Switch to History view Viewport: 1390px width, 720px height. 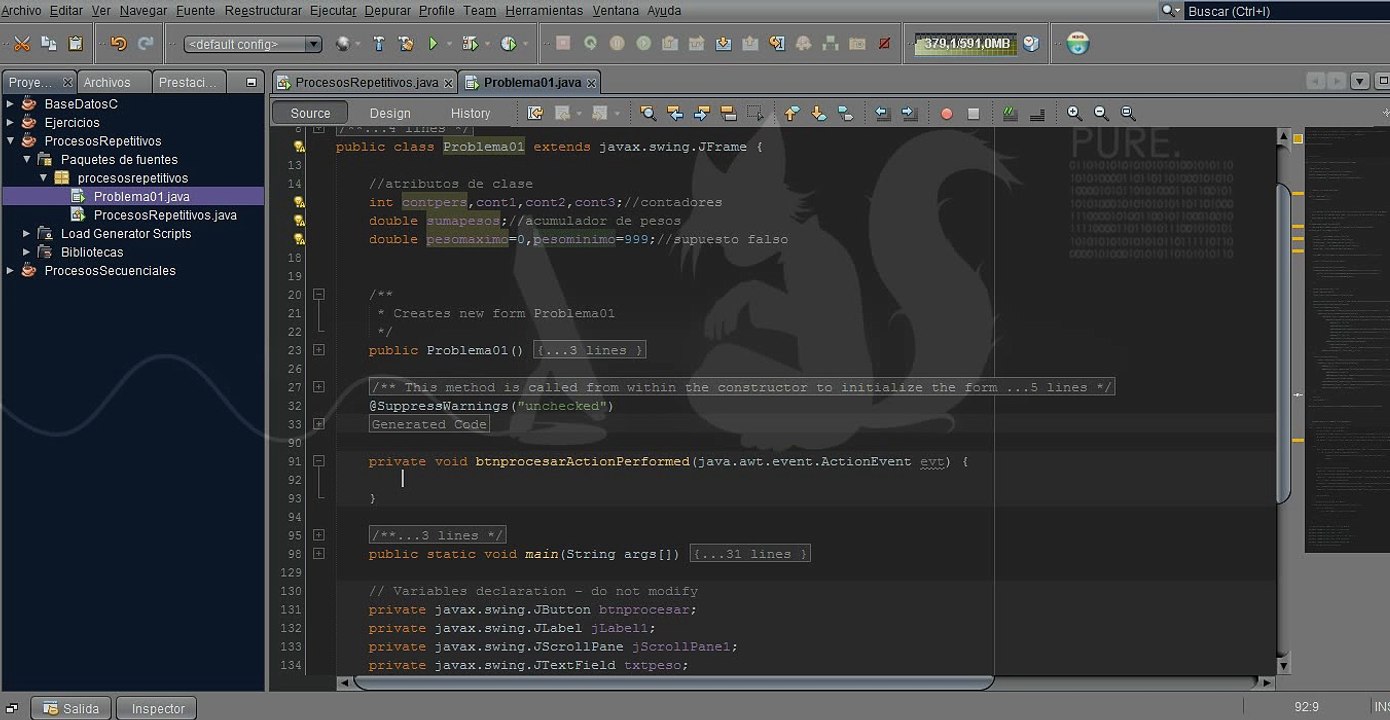(471, 113)
